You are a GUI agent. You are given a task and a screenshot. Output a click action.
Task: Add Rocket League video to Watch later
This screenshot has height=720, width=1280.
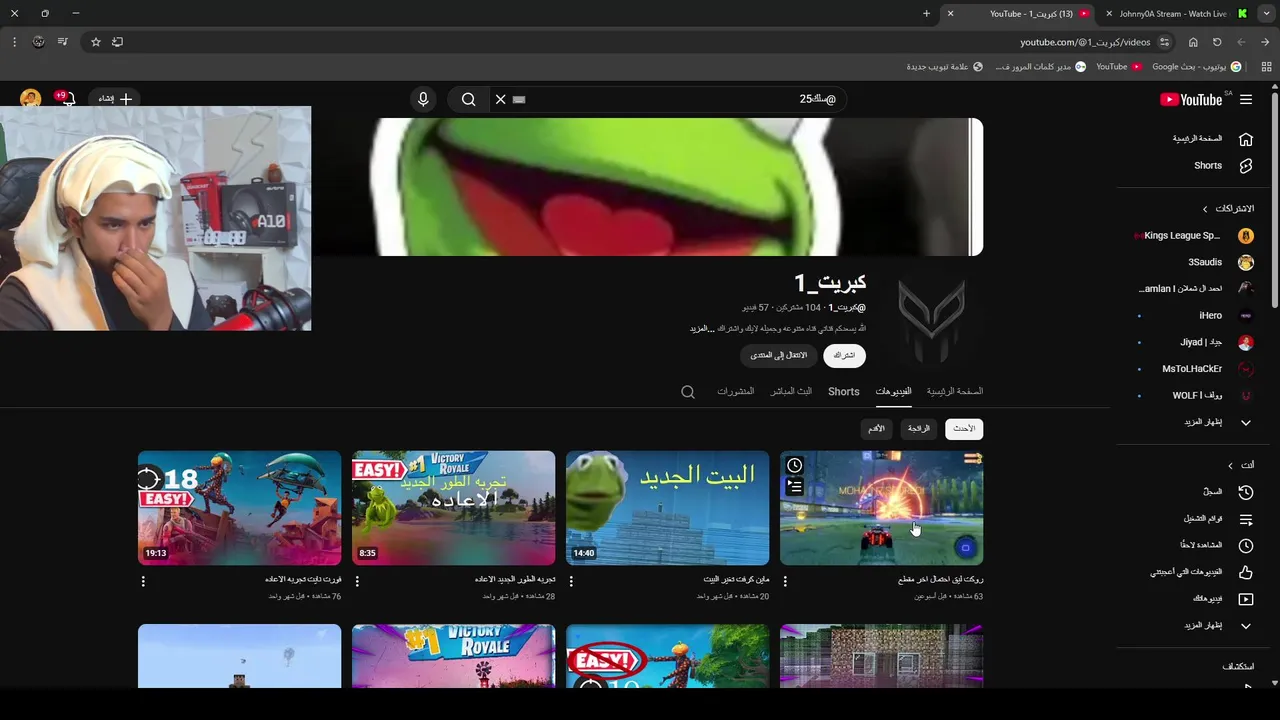(x=795, y=466)
